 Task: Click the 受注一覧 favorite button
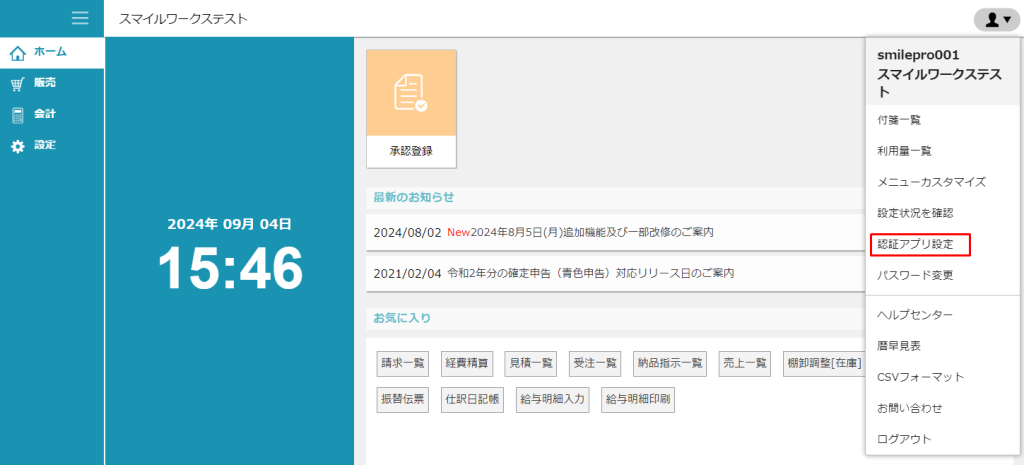pos(595,364)
